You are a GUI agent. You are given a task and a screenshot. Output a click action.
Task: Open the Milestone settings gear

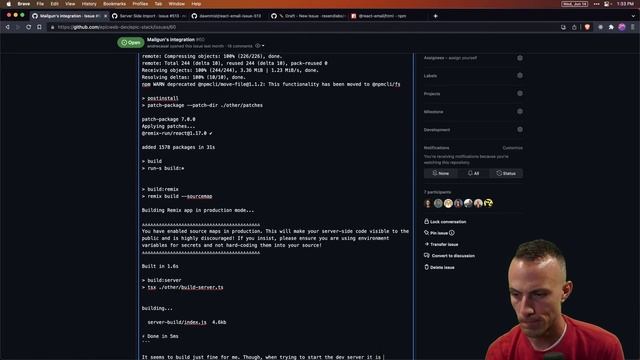[x=520, y=111]
